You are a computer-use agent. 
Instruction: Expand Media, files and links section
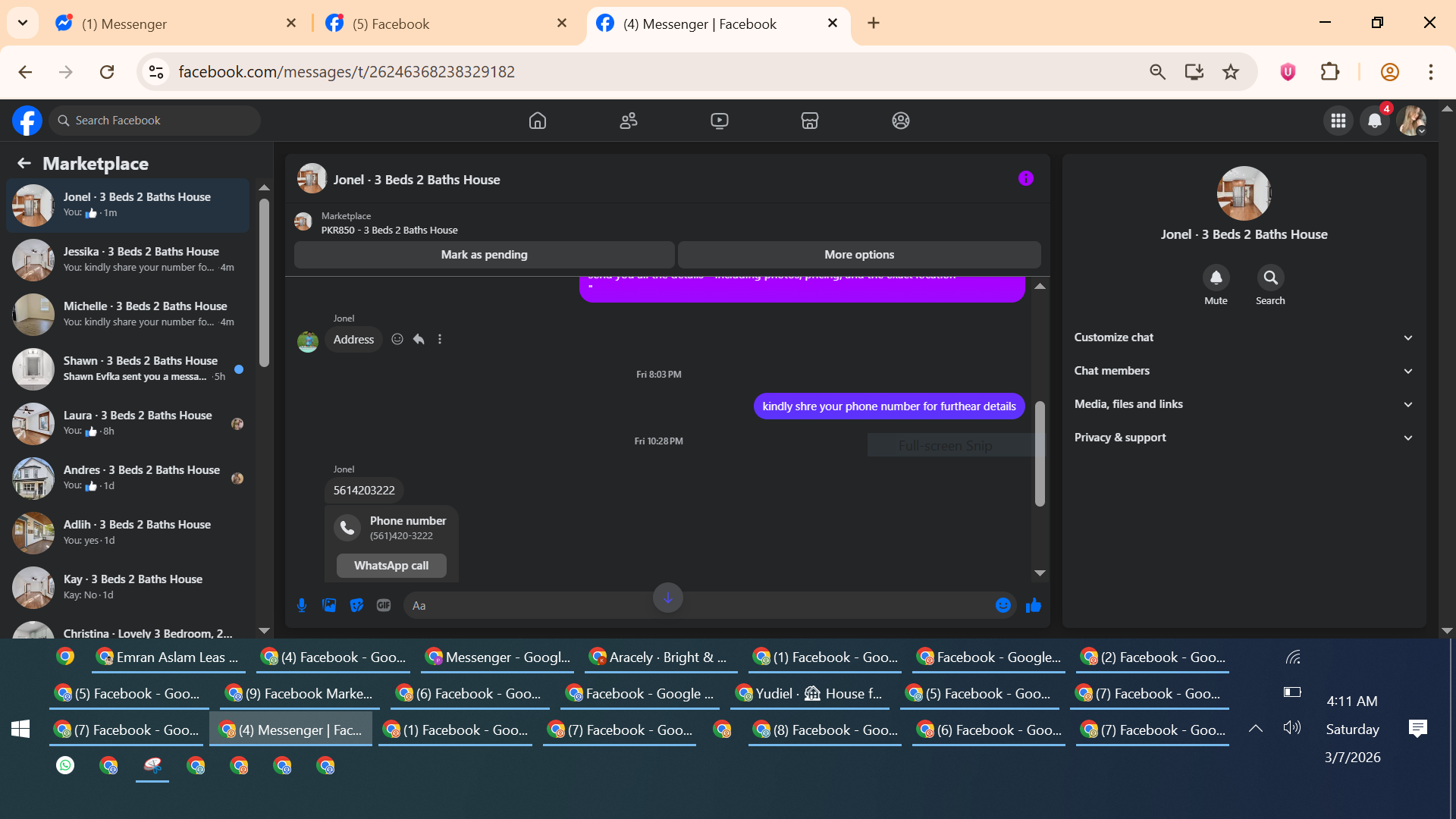(x=1244, y=404)
